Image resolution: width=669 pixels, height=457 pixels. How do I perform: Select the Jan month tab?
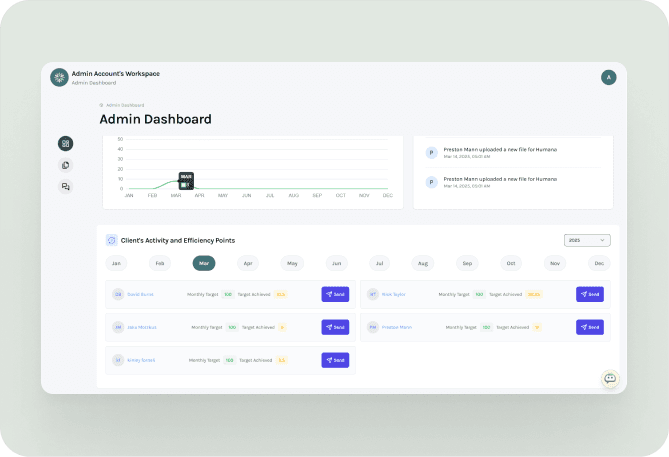(x=116, y=263)
